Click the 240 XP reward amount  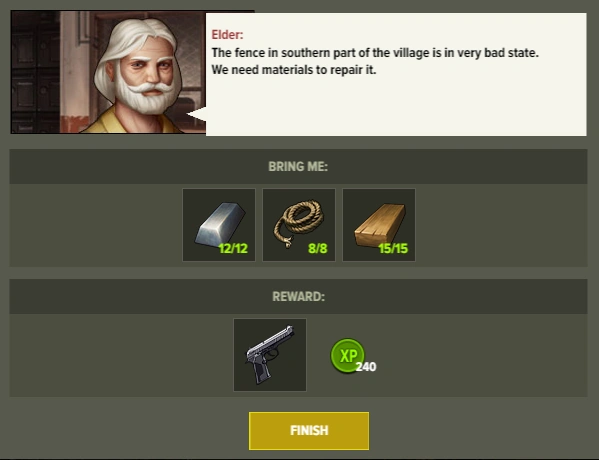pos(366,367)
